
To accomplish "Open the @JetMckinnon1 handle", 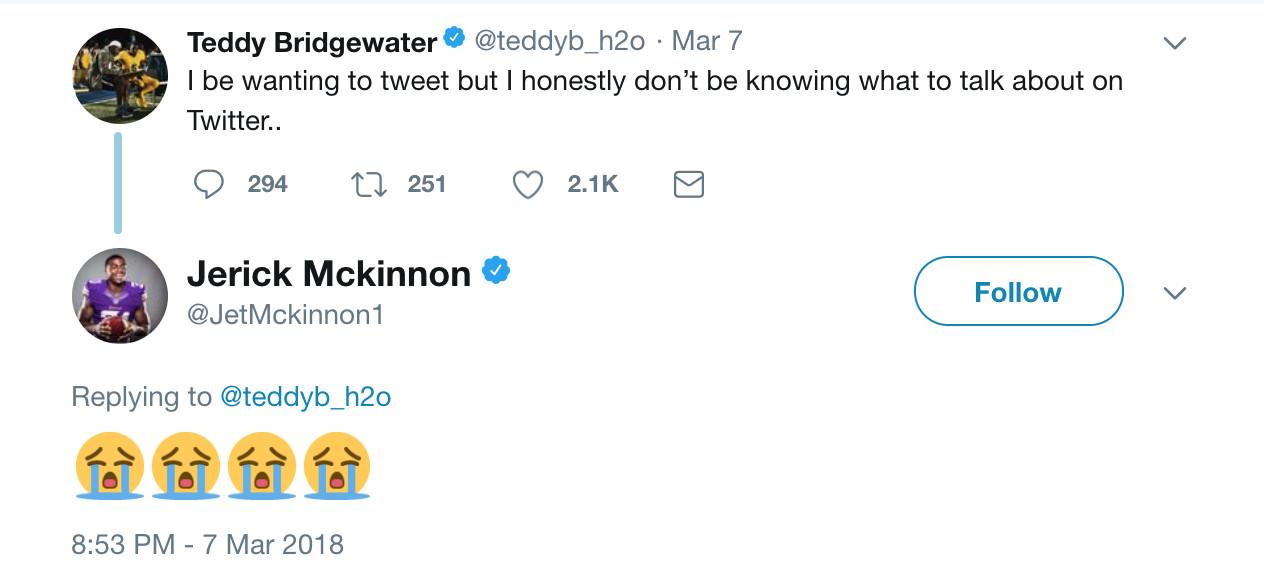I will click(x=286, y=315).
